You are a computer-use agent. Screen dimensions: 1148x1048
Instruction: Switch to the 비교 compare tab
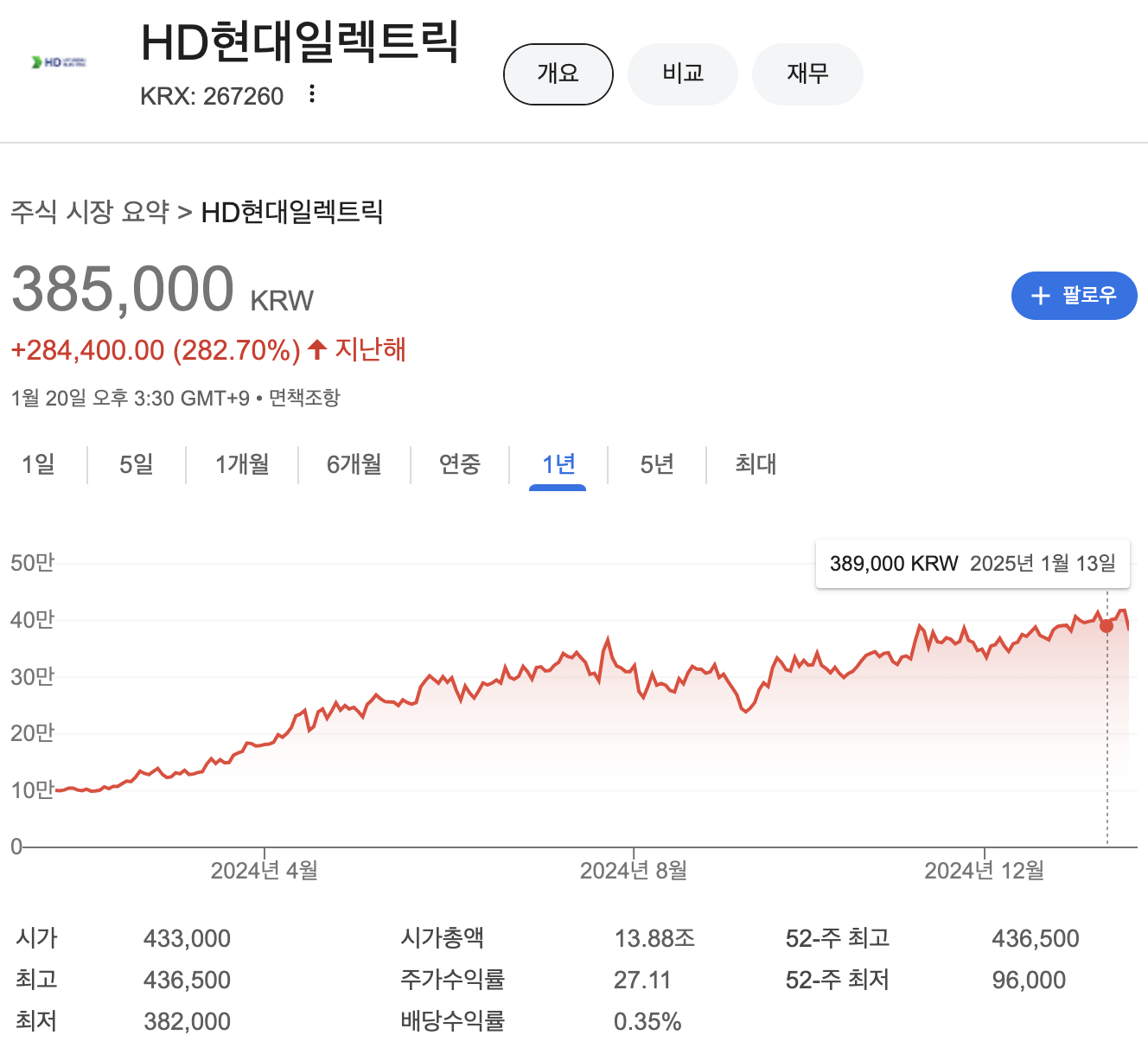coord(683,74)
